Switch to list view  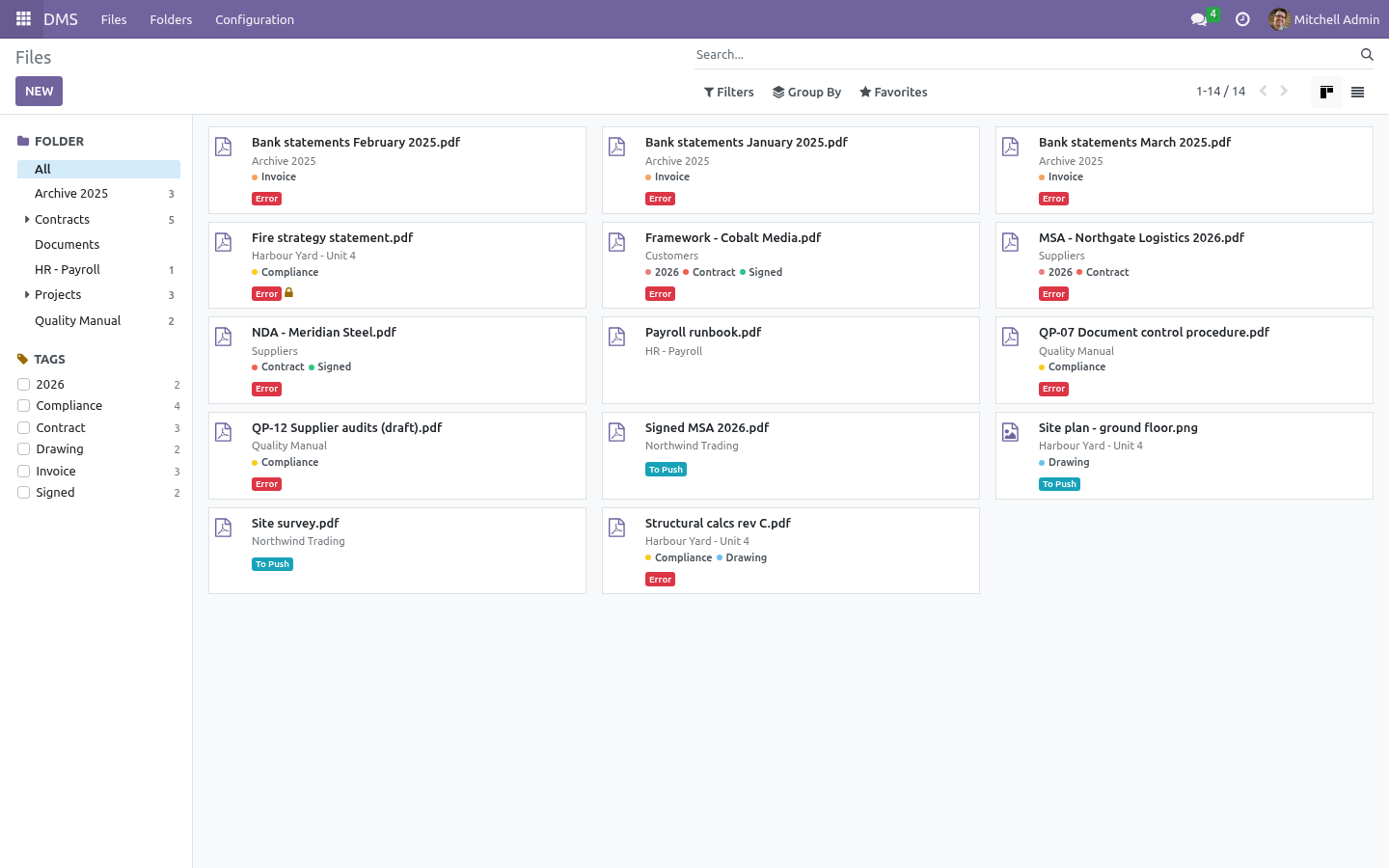pos(1357,92)
